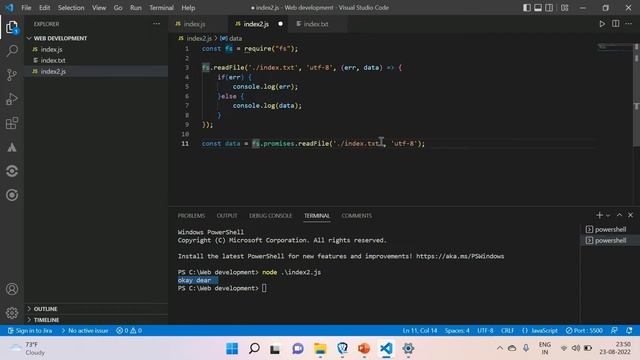Open the Run and Debug view
Screen dimensions: 640x360
(12, 99)
